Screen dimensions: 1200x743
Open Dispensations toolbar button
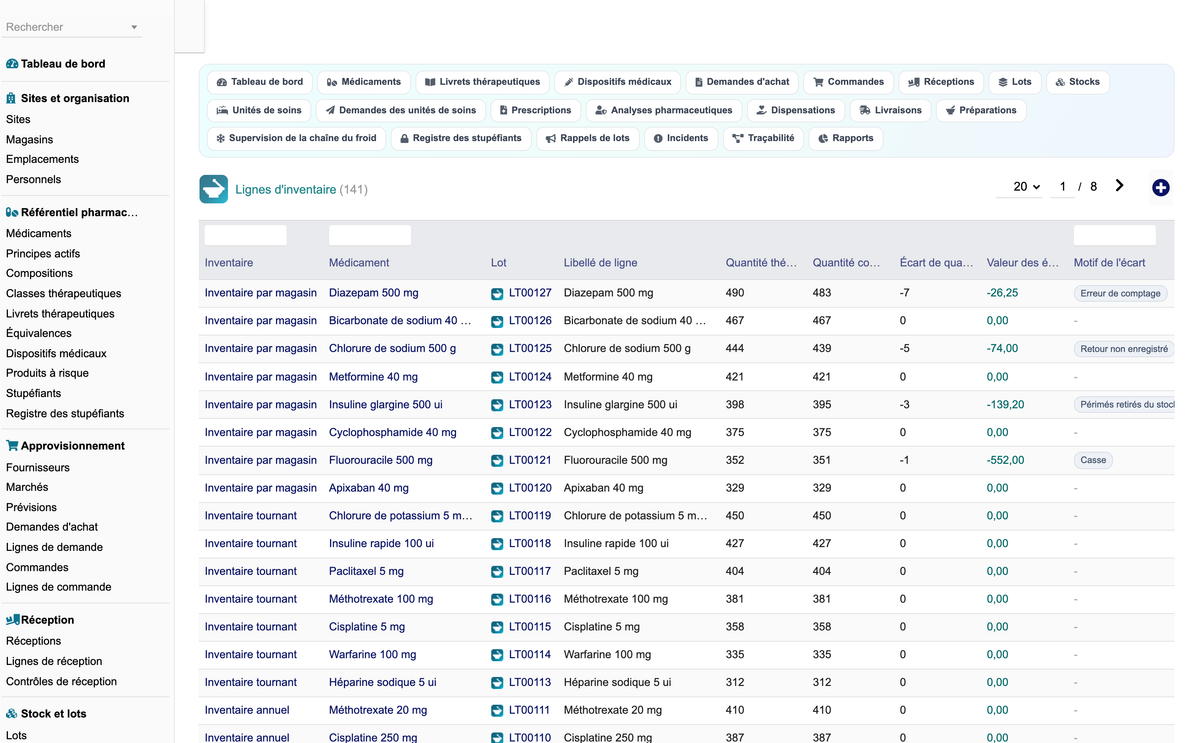(x=796, y=110)
